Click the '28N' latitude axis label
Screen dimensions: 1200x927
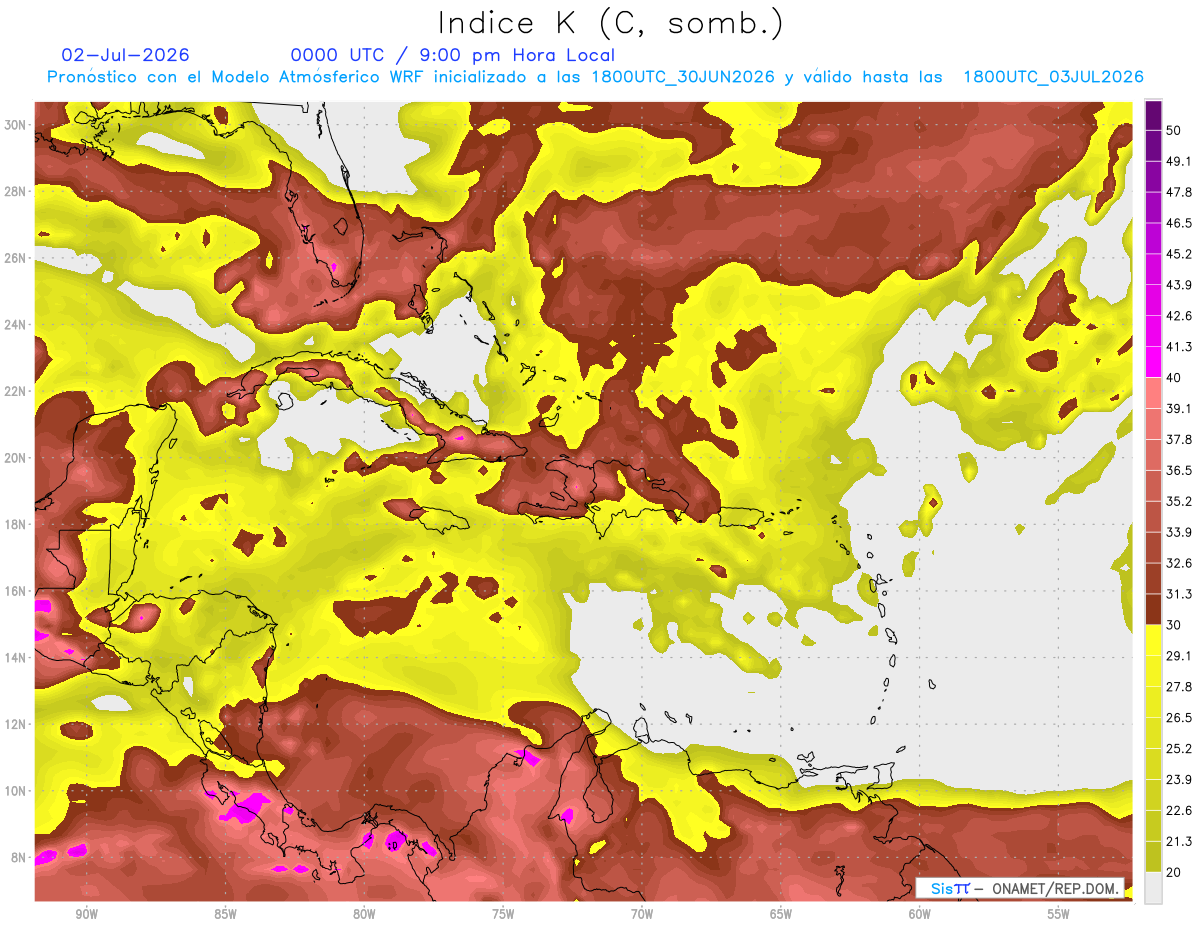[16, 191]
